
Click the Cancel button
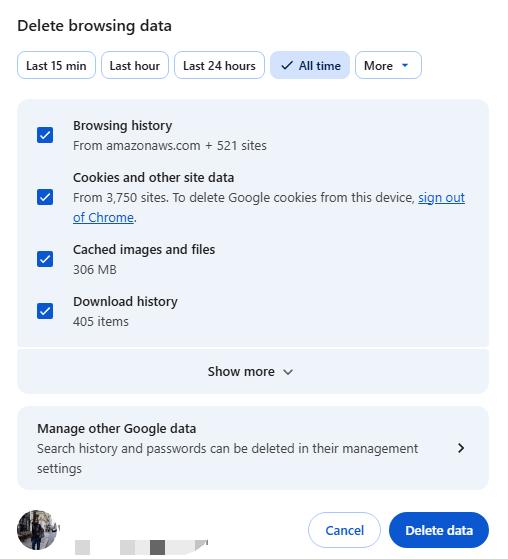click(x=344, y=530)
